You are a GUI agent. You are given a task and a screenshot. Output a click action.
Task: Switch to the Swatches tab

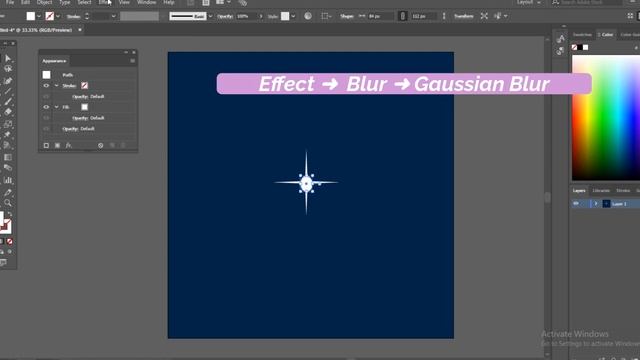[x=582, y=35]
